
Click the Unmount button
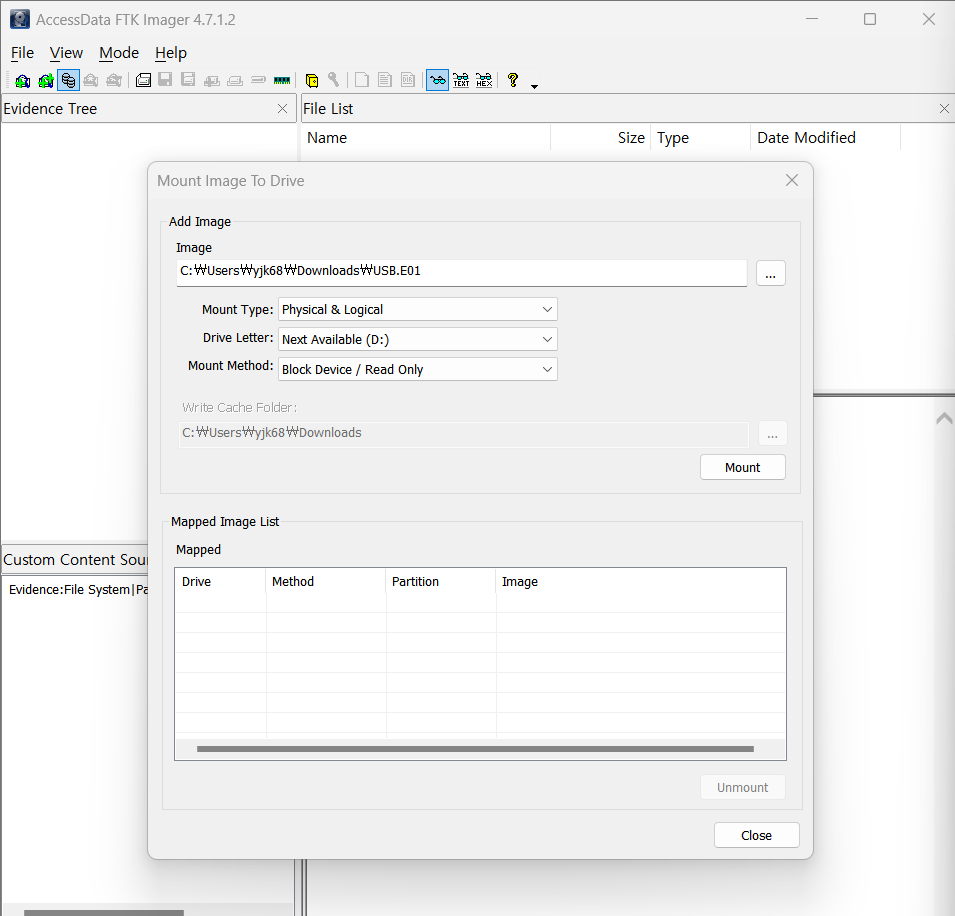(742, 787)
